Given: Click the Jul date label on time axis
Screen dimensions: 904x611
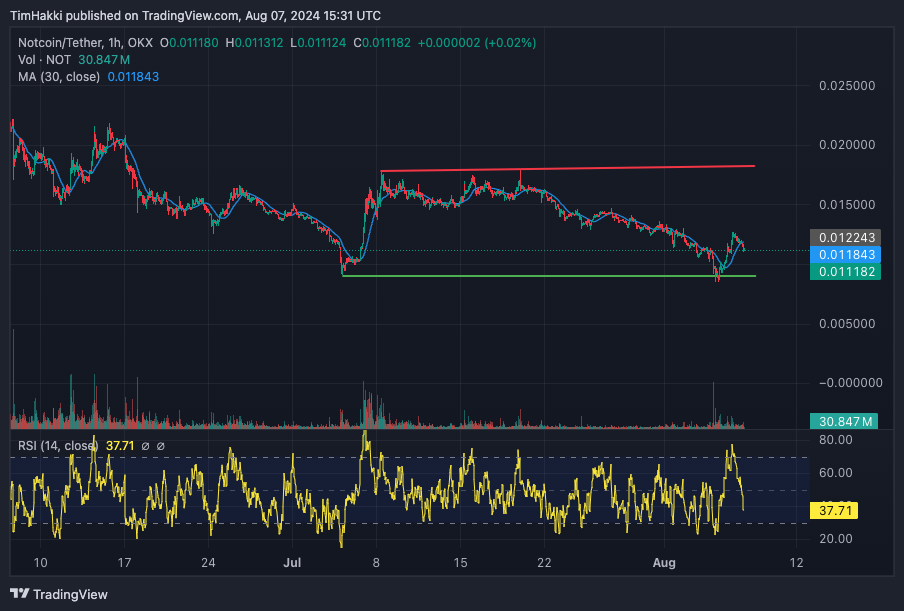Looking at the screenshot, I should tap(292, 563).
